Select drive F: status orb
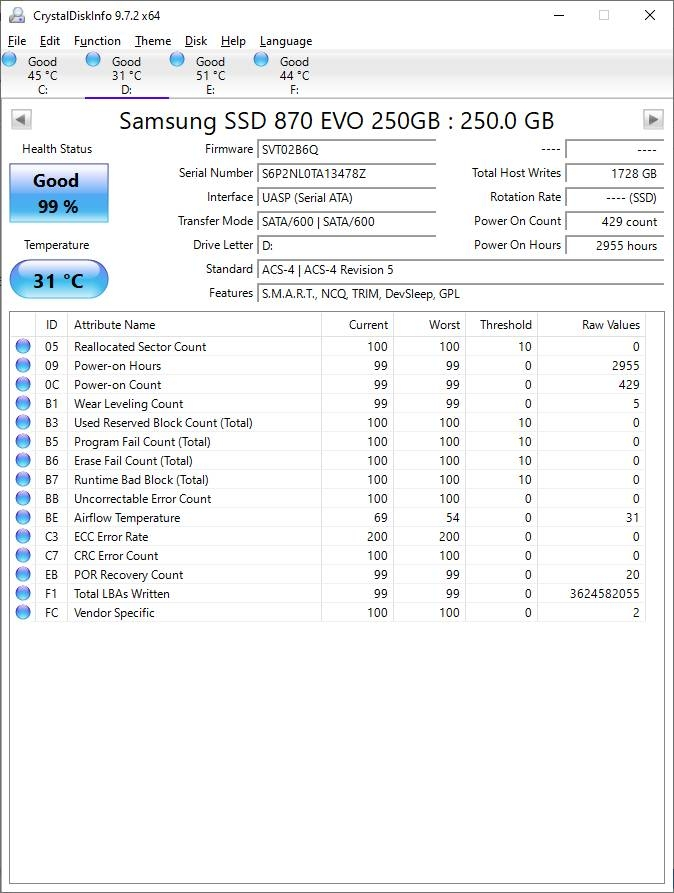Viewport: 674px width, 893px height. pos(261,59)
